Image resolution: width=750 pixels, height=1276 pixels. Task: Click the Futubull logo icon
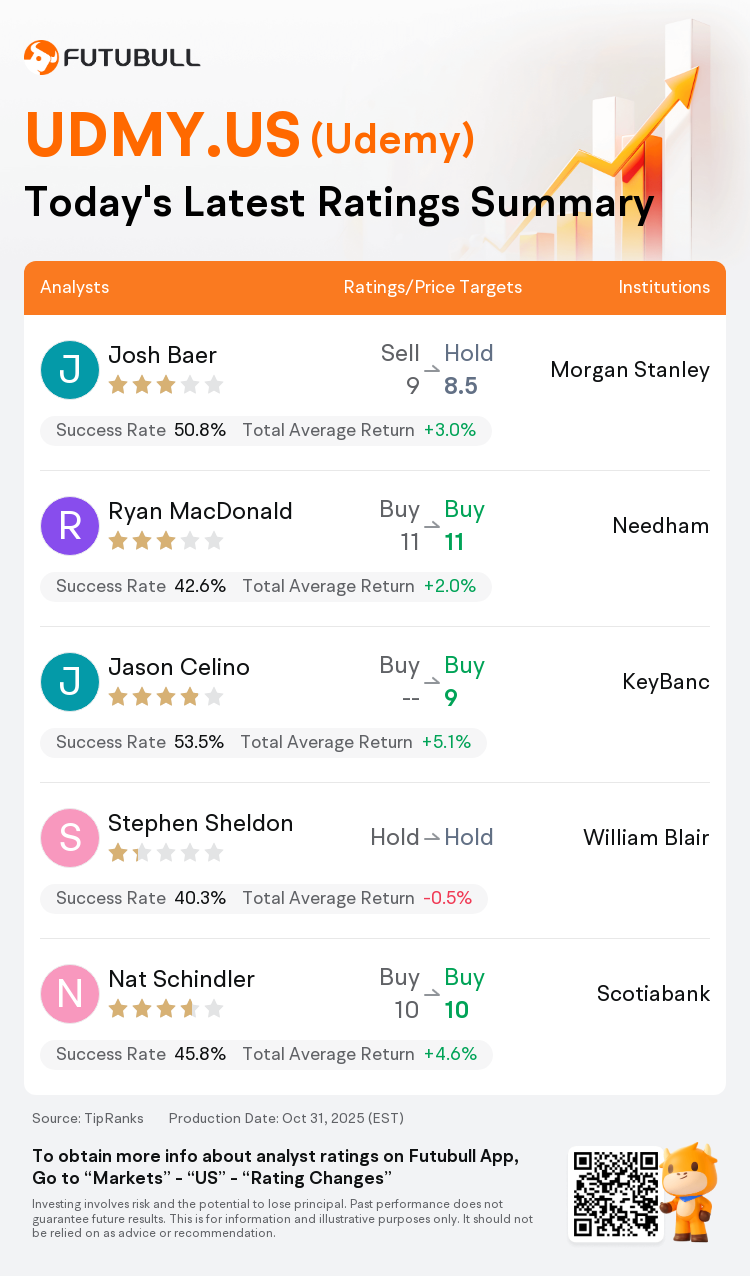(x=40, y=57)
